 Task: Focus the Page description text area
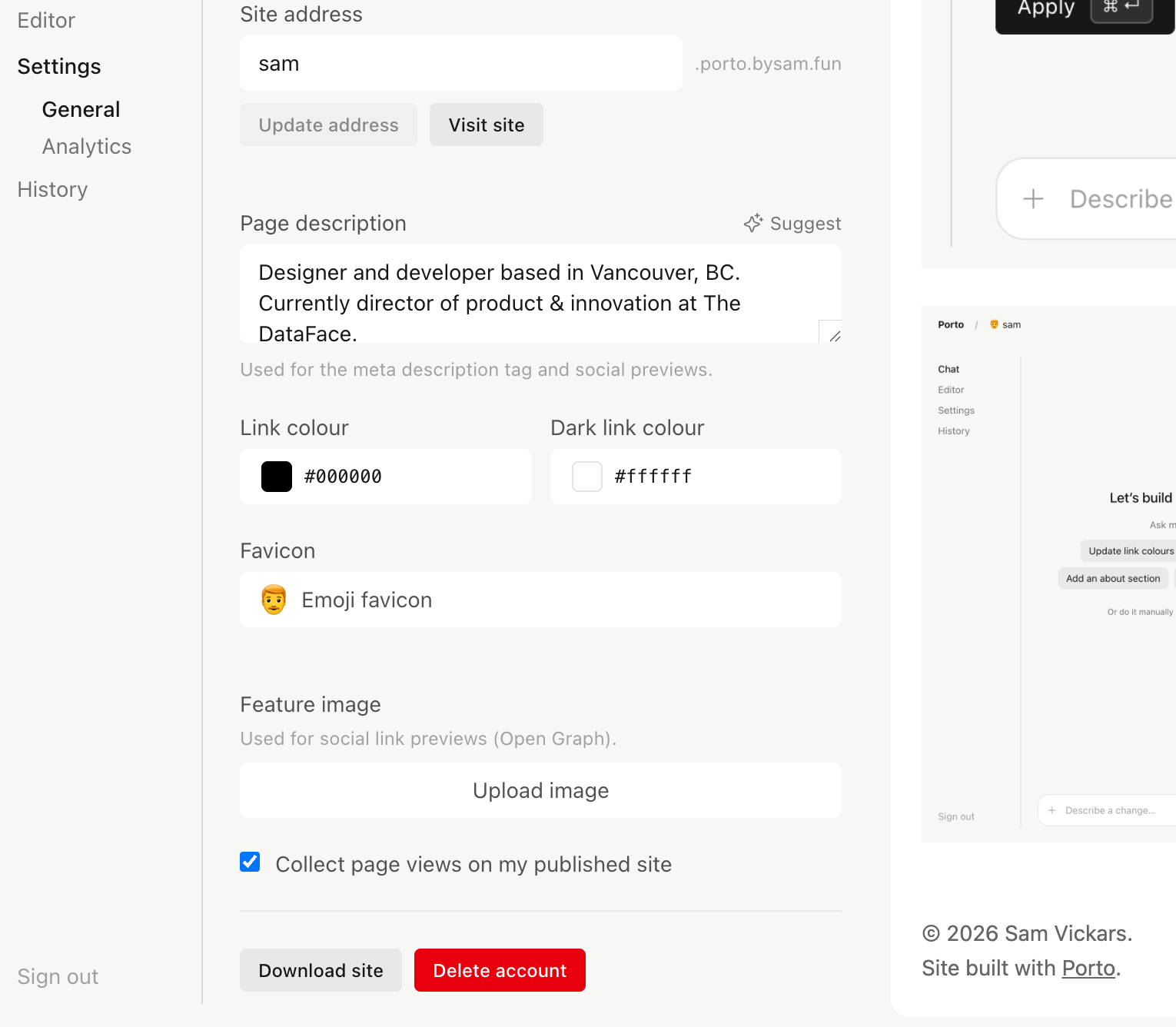[x=540, y=294]
